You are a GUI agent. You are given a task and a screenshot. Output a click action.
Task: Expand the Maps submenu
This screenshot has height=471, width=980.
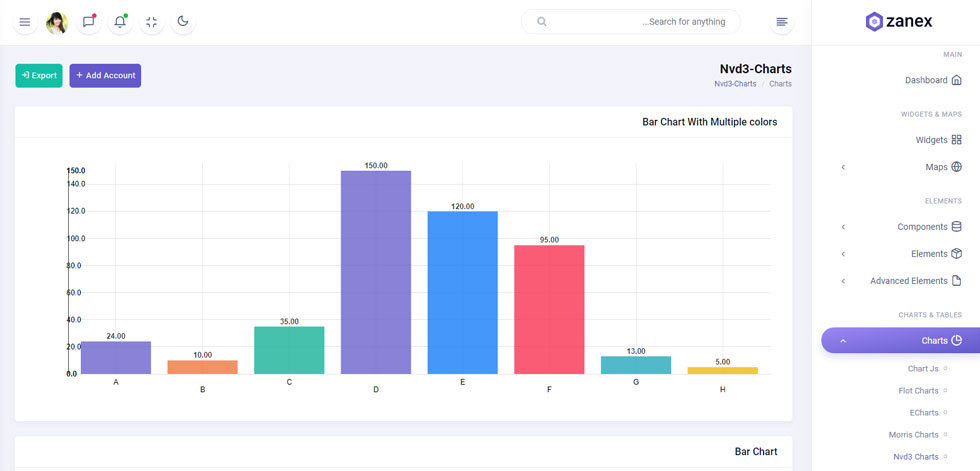902,167
